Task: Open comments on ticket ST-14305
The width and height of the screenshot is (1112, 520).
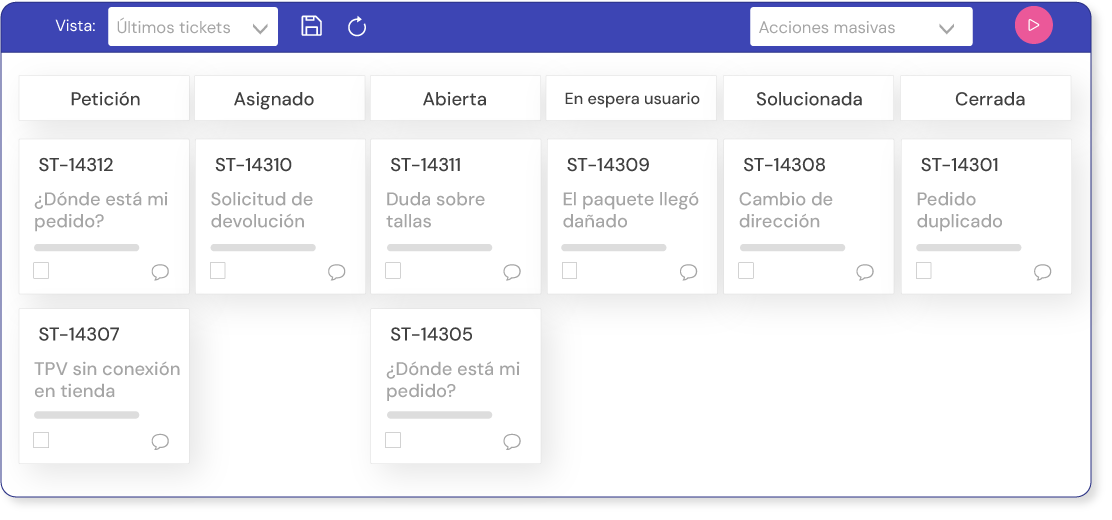Action: [x=512, y=442]
